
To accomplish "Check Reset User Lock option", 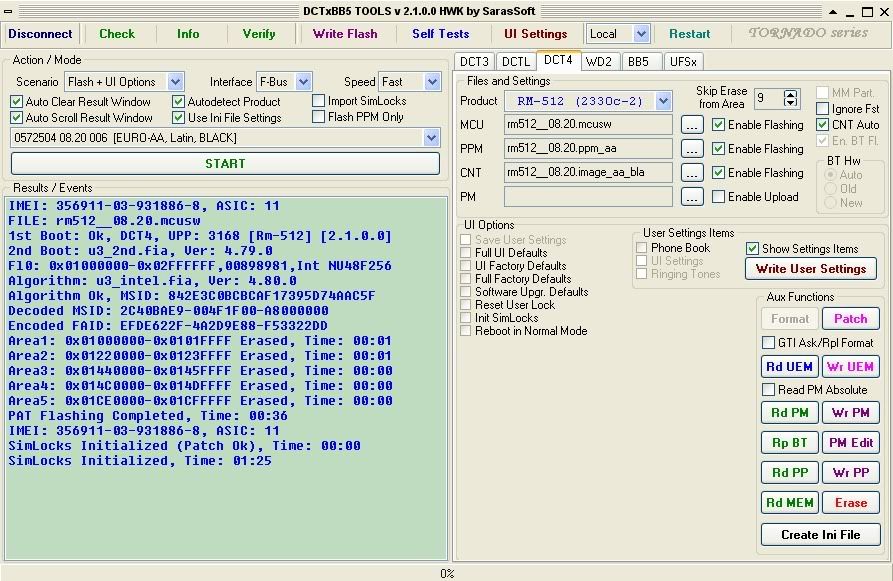I will point(466,305).
